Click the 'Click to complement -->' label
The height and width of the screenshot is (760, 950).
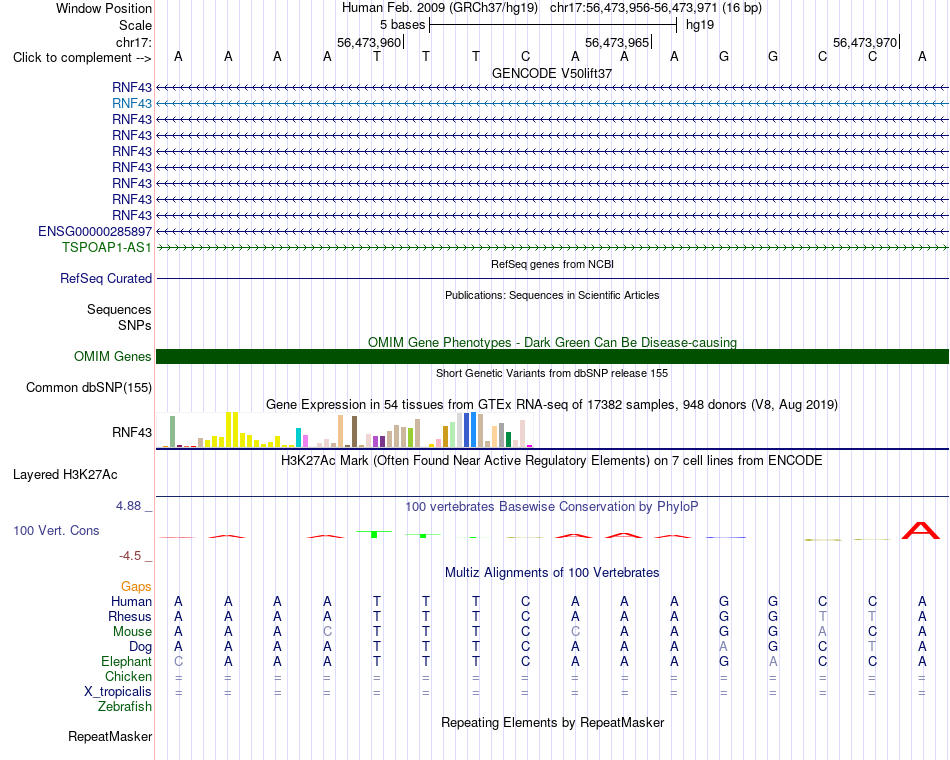point(82,58)
